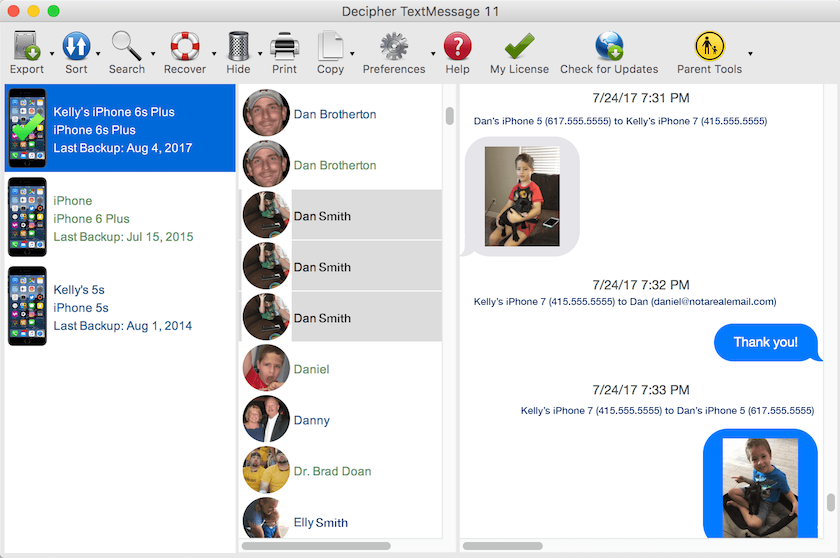Expand the Copy dropdown arrow
The height and width of the screenshot is (558, 840).
351,53
